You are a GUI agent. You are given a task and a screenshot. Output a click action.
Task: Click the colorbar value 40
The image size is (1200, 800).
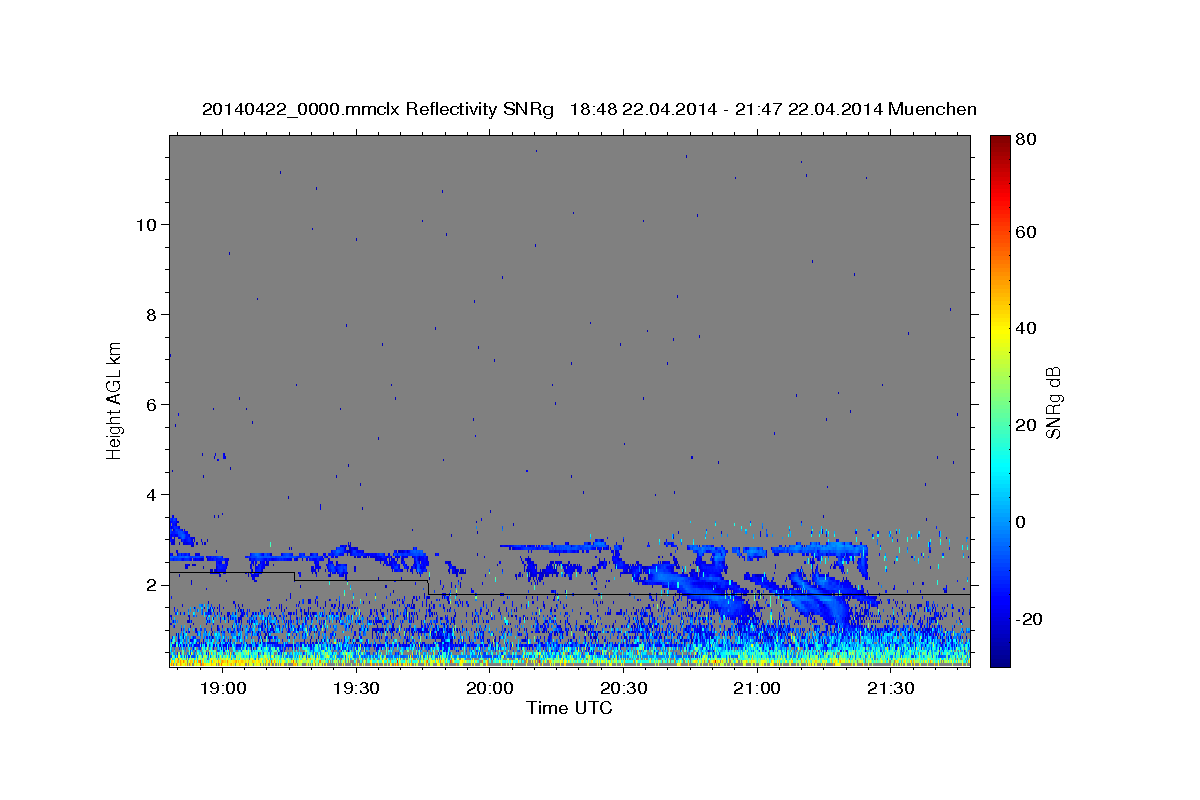1026,328
